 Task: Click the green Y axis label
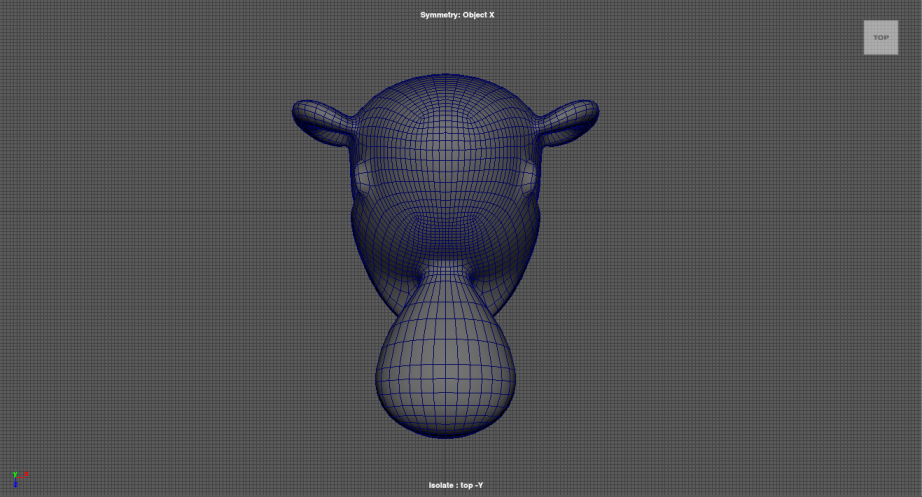15,473
